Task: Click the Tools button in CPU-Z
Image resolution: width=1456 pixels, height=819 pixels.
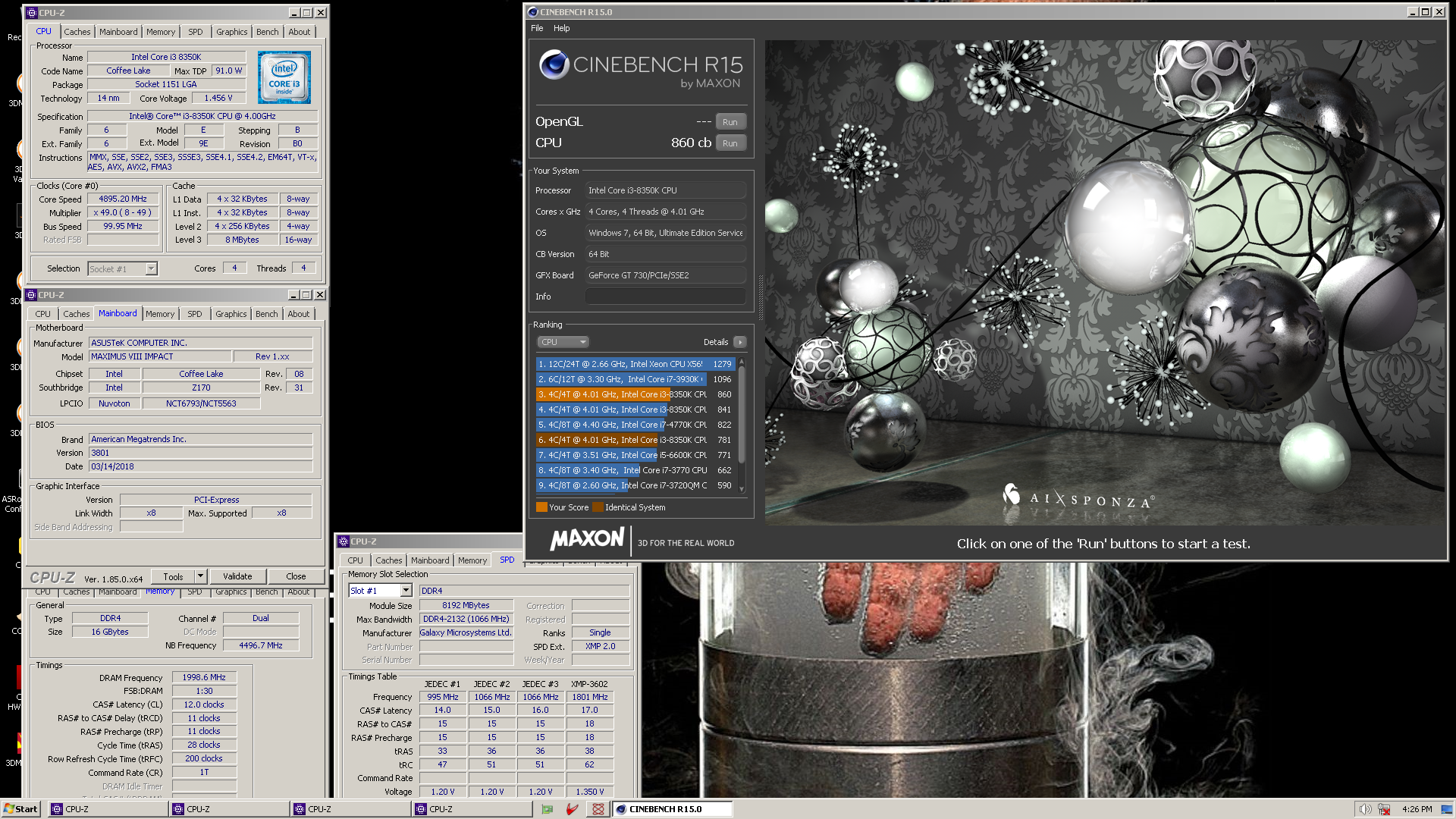Action: click(x=173, y=576)
